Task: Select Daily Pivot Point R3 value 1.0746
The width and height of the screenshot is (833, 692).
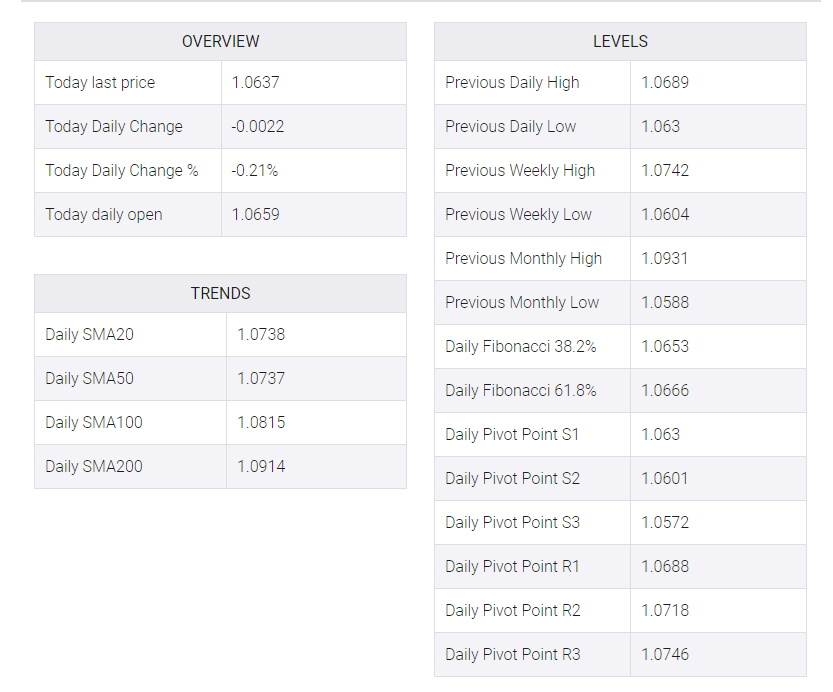Action: [x=665, y=655]
